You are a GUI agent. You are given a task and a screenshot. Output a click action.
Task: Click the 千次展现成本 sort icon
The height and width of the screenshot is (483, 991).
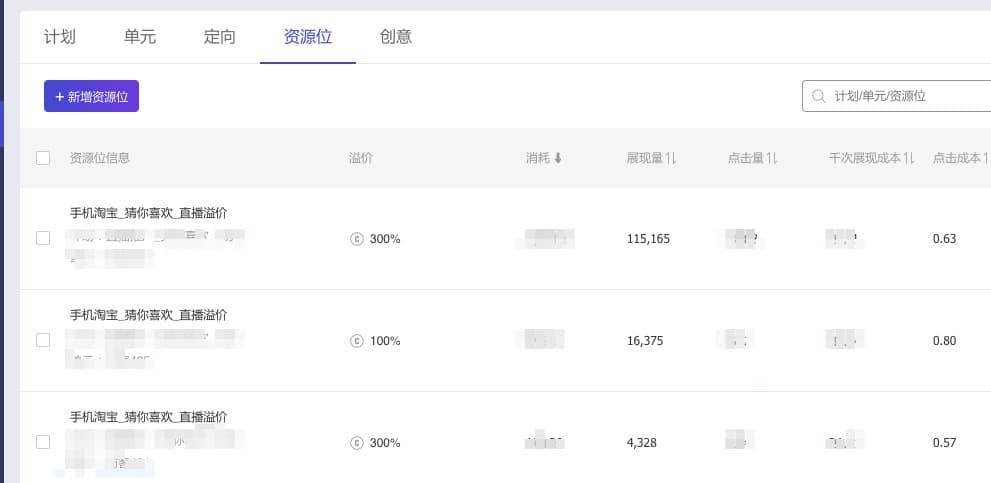pos(909,158)
